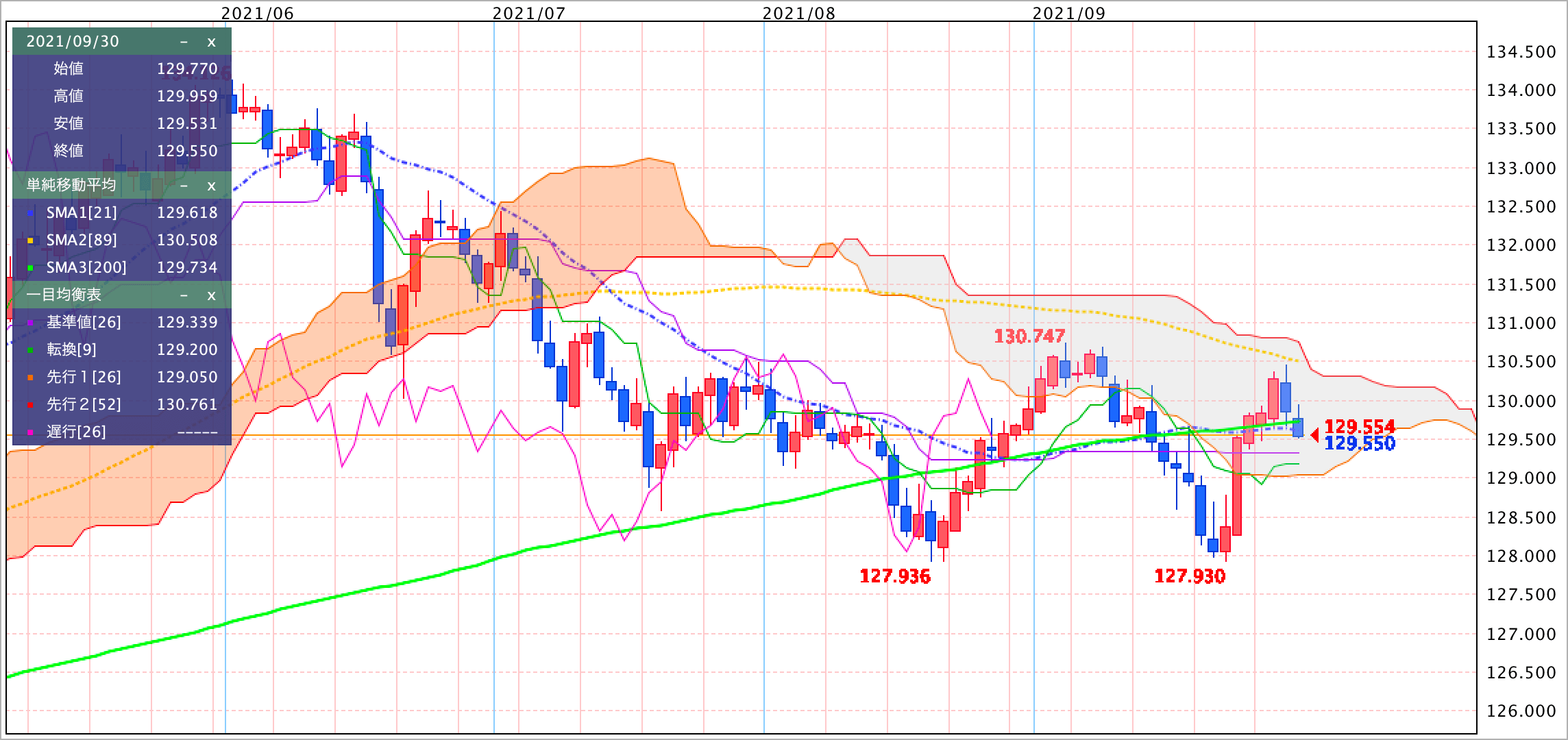Screen dimensions: 1568x740
Task: Select the 一目均衡表 panel title
Action: pyautogui.click(x=64, y=295)
